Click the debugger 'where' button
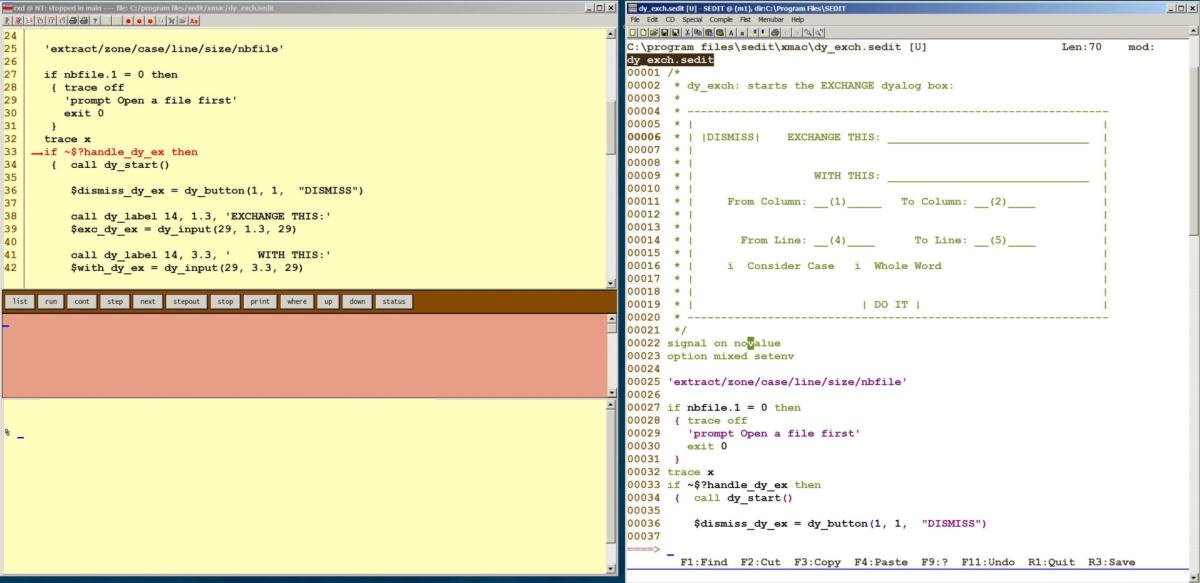1200x583 pixels. point(296,301)
